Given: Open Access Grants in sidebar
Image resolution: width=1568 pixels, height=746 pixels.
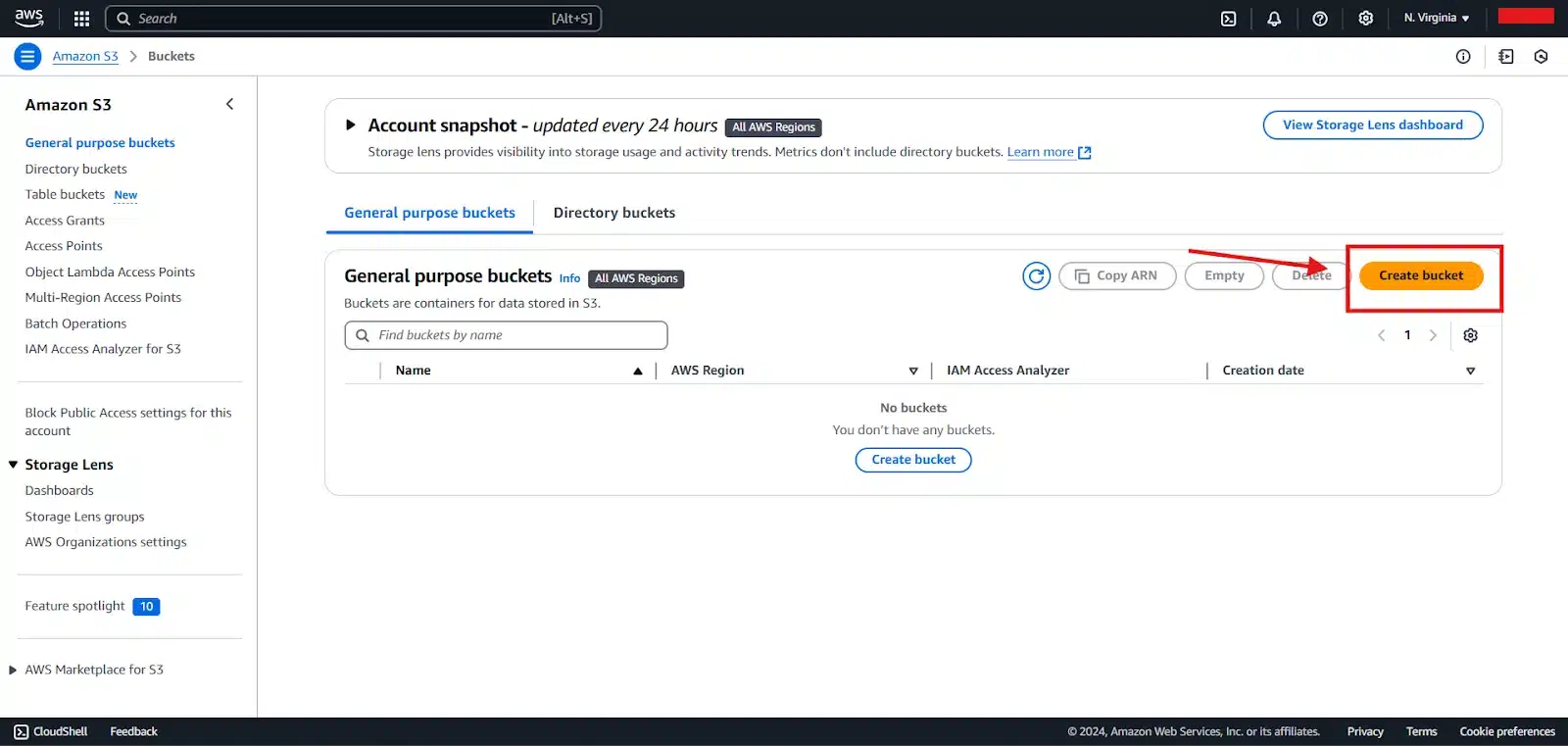Looking at the screenshot, I should pyautogui.click(x=65, y=221).
